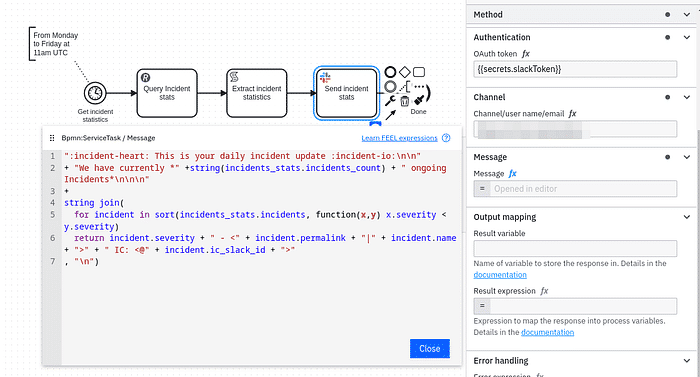Image resolution: width=700 pixels, height=377 pixels.
Task: Toggle FEEL fx on Message field
Action: (512, 173)
